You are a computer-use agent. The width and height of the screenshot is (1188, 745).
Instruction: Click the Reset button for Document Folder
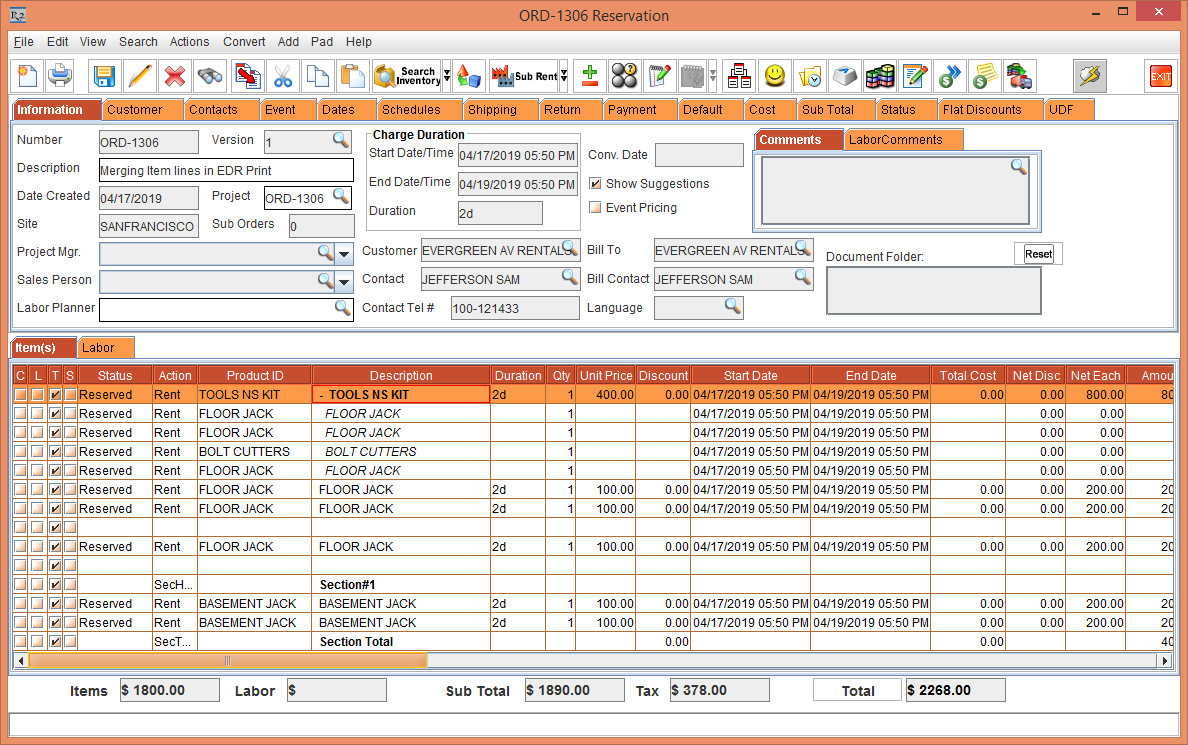point(1038,254)
